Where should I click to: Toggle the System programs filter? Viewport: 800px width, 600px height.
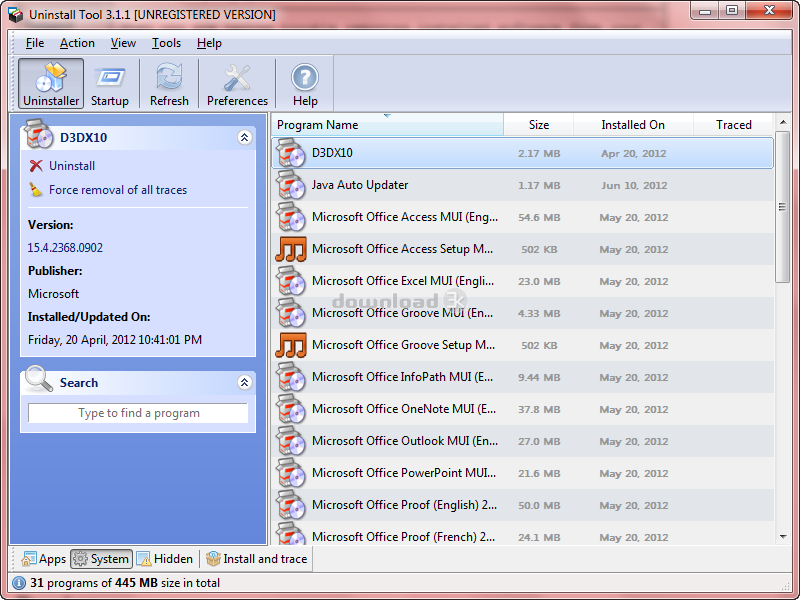point(100,559)
